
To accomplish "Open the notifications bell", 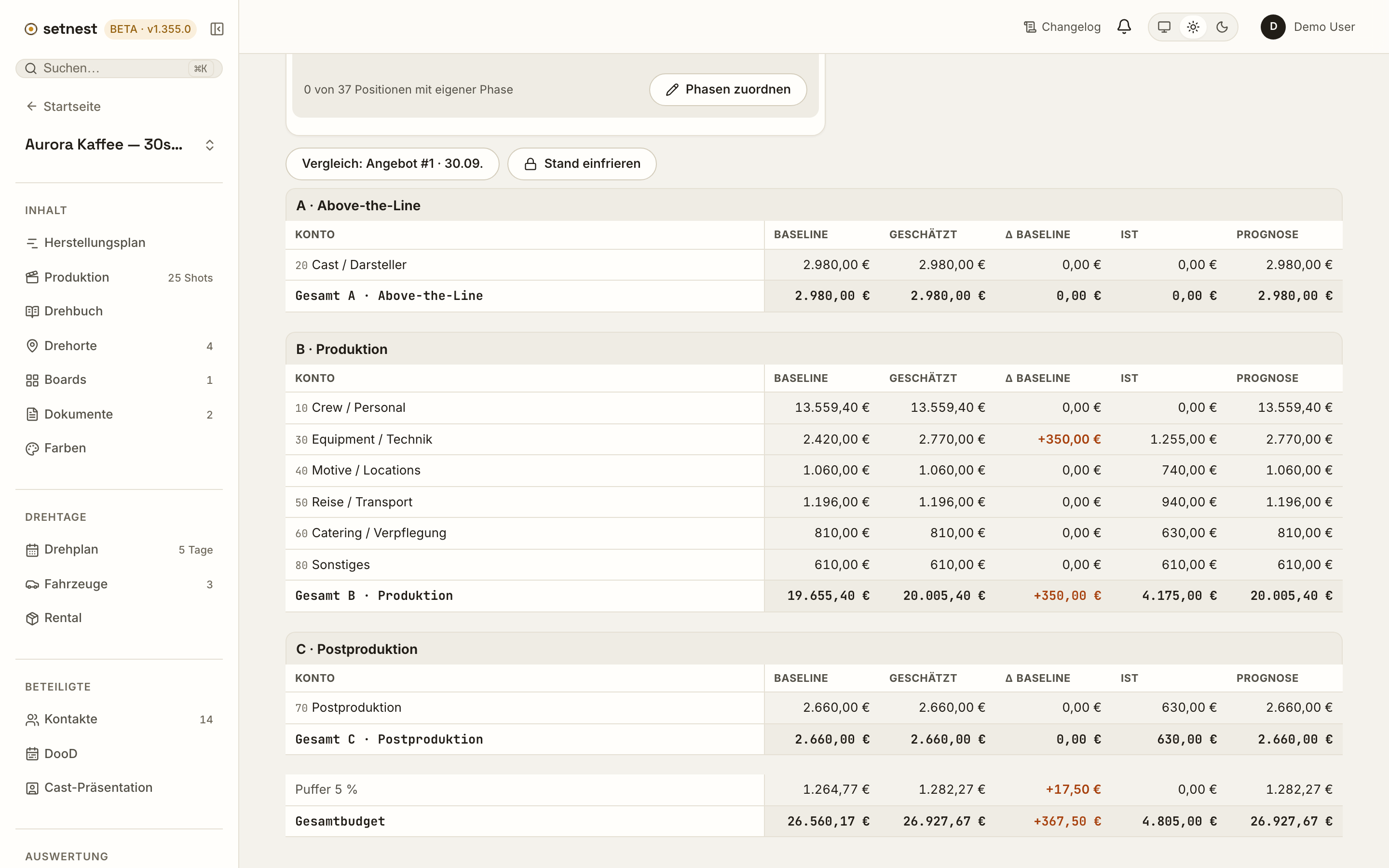I will click(x=1124, y=27).
